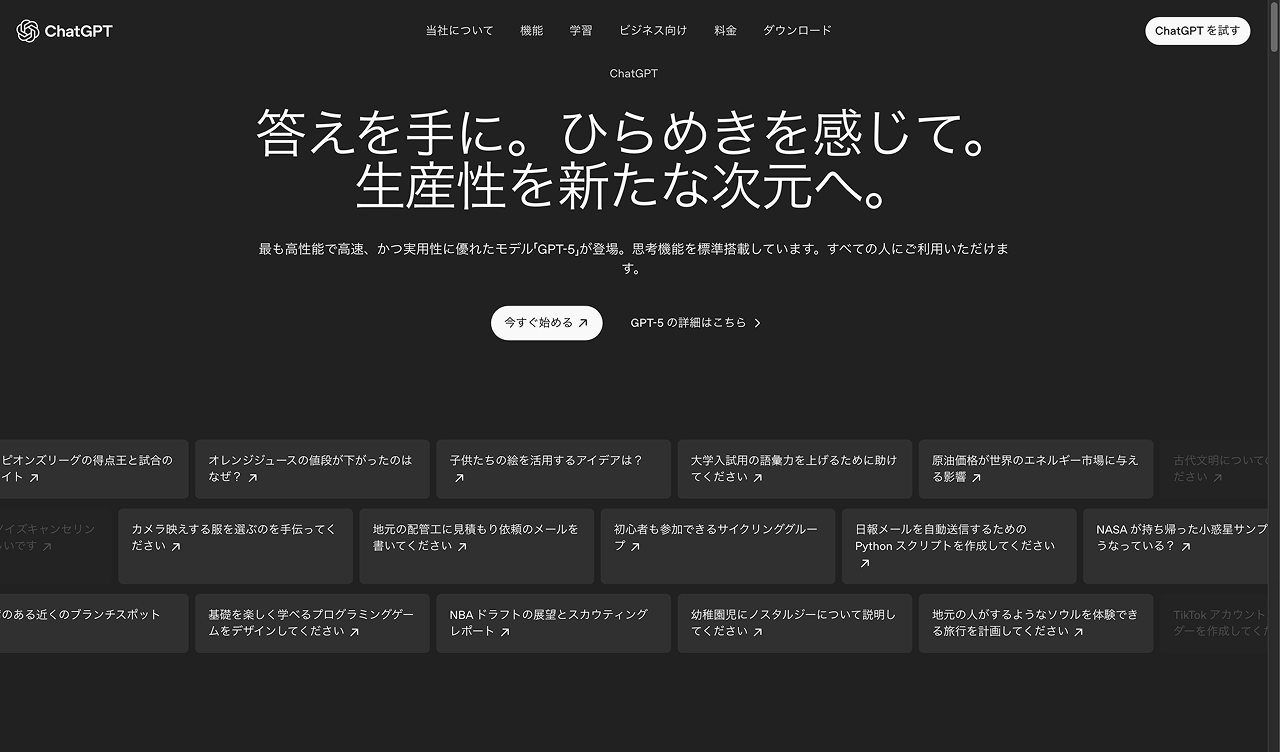
Task: Pick the NBA ドラフトの展望 prompt card
Action: (553, 623)
